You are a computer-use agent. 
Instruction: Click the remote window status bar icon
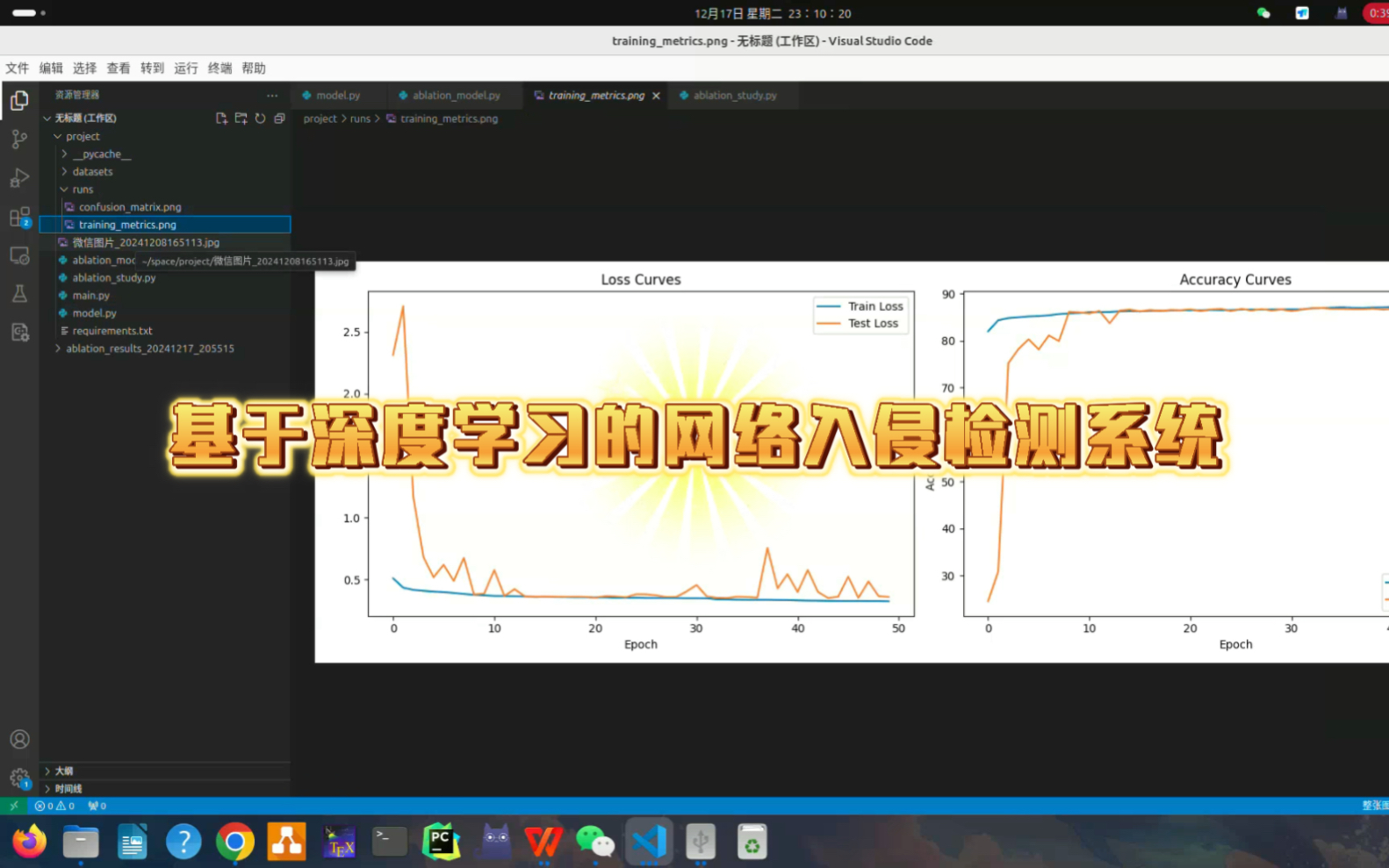pos(13,806)
